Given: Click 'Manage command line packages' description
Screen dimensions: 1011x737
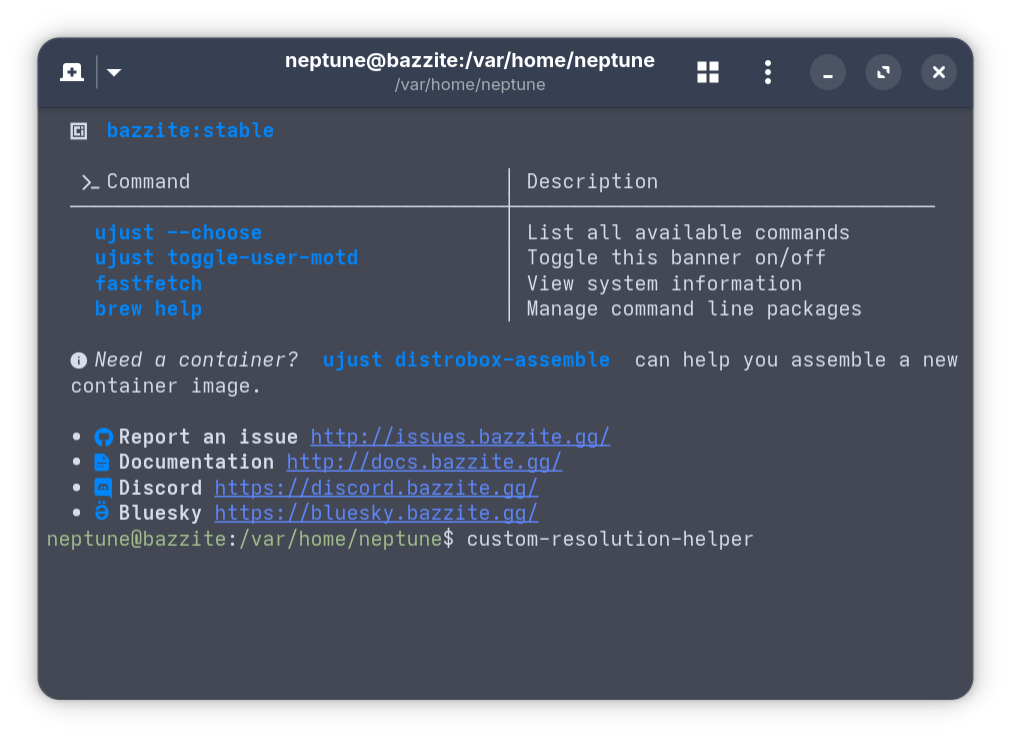Looking at the screenshot, I should click(x=694, y=309).
